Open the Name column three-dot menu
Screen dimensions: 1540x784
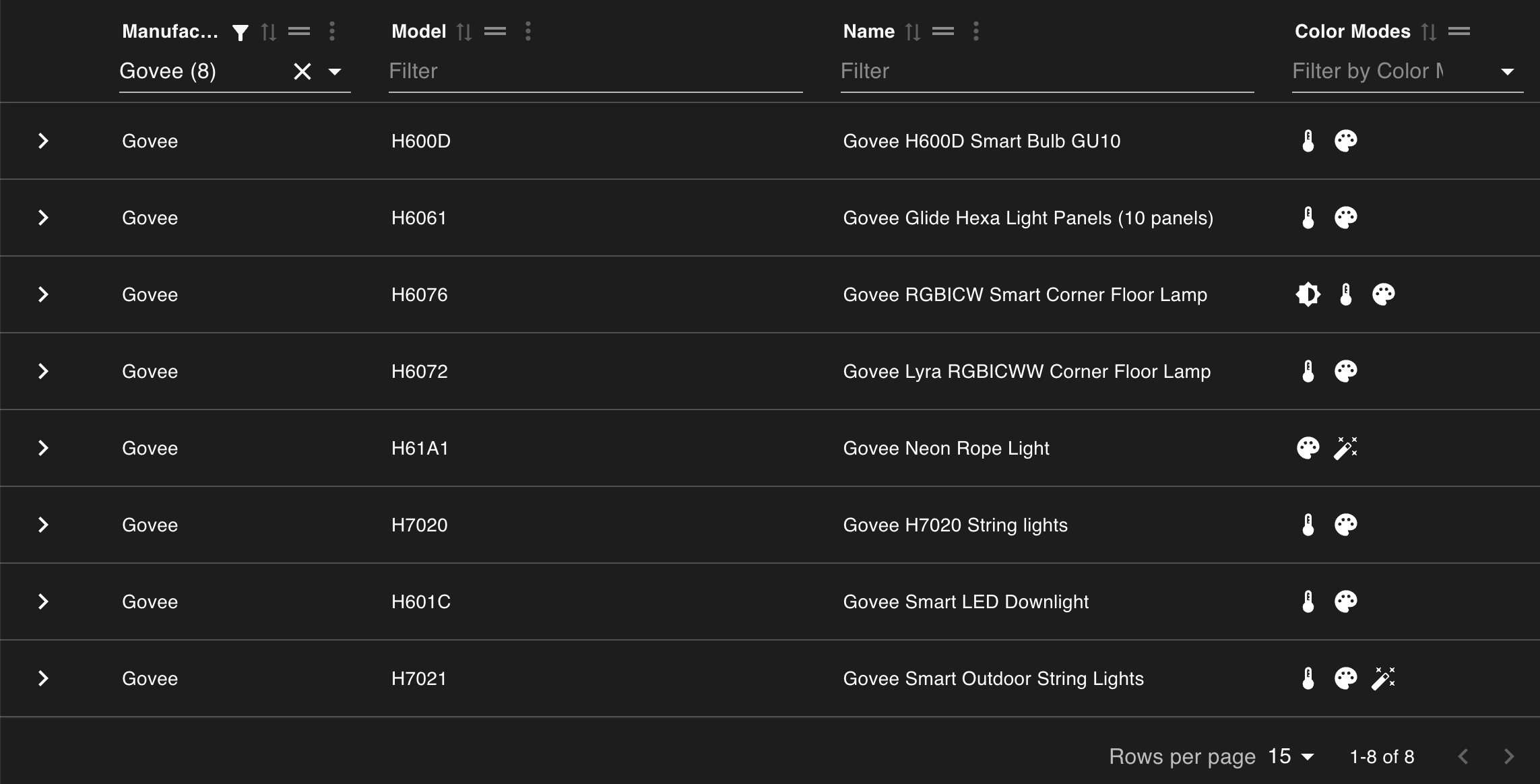(x=976, y=31)
